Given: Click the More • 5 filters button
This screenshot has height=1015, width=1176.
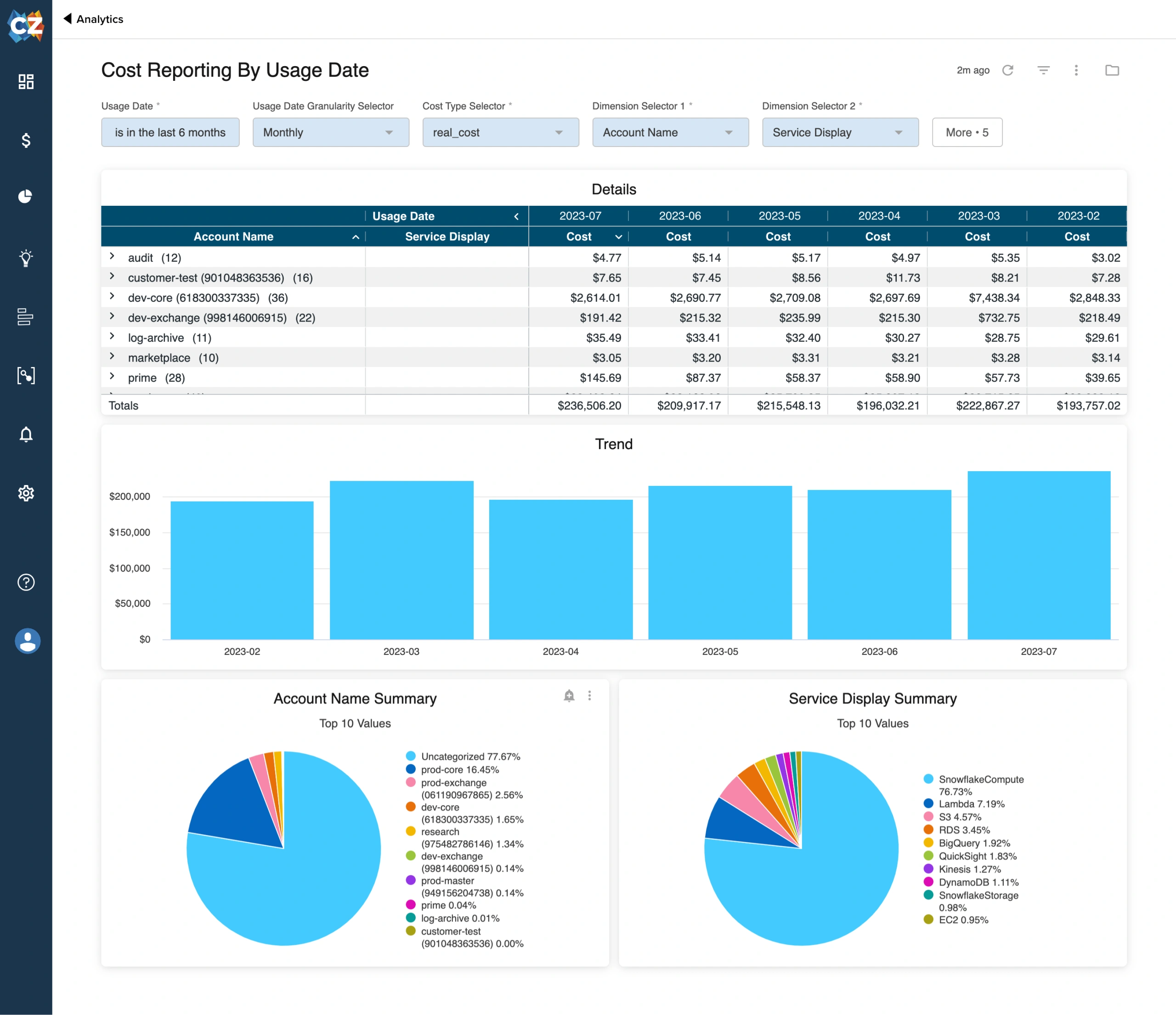Looking at the screenshot, I should click(967, 132).
